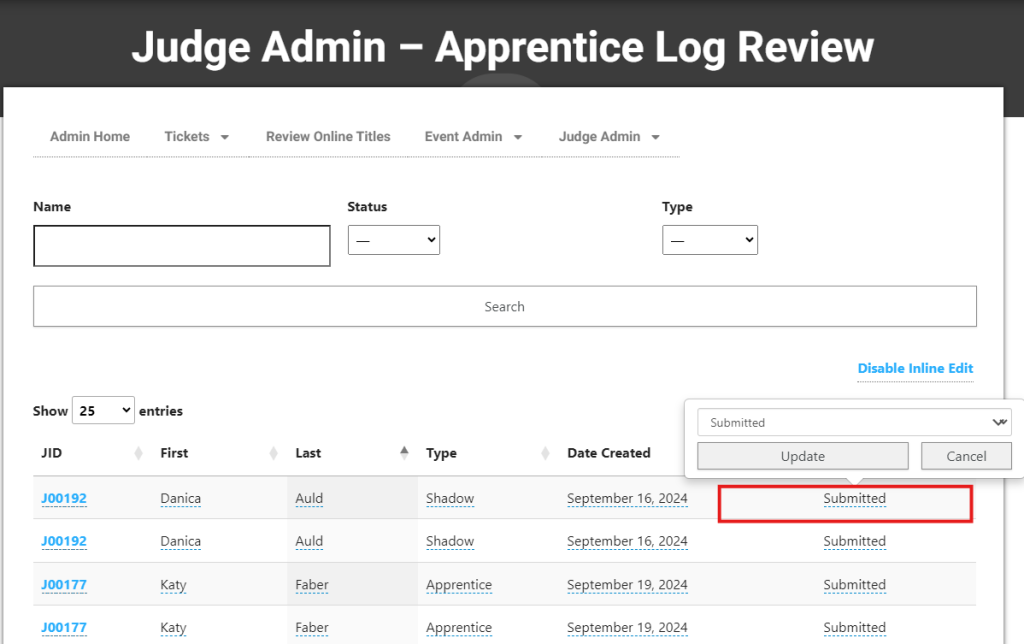
Task: Open the Type filter dropdown
Action: coord(709,240)
